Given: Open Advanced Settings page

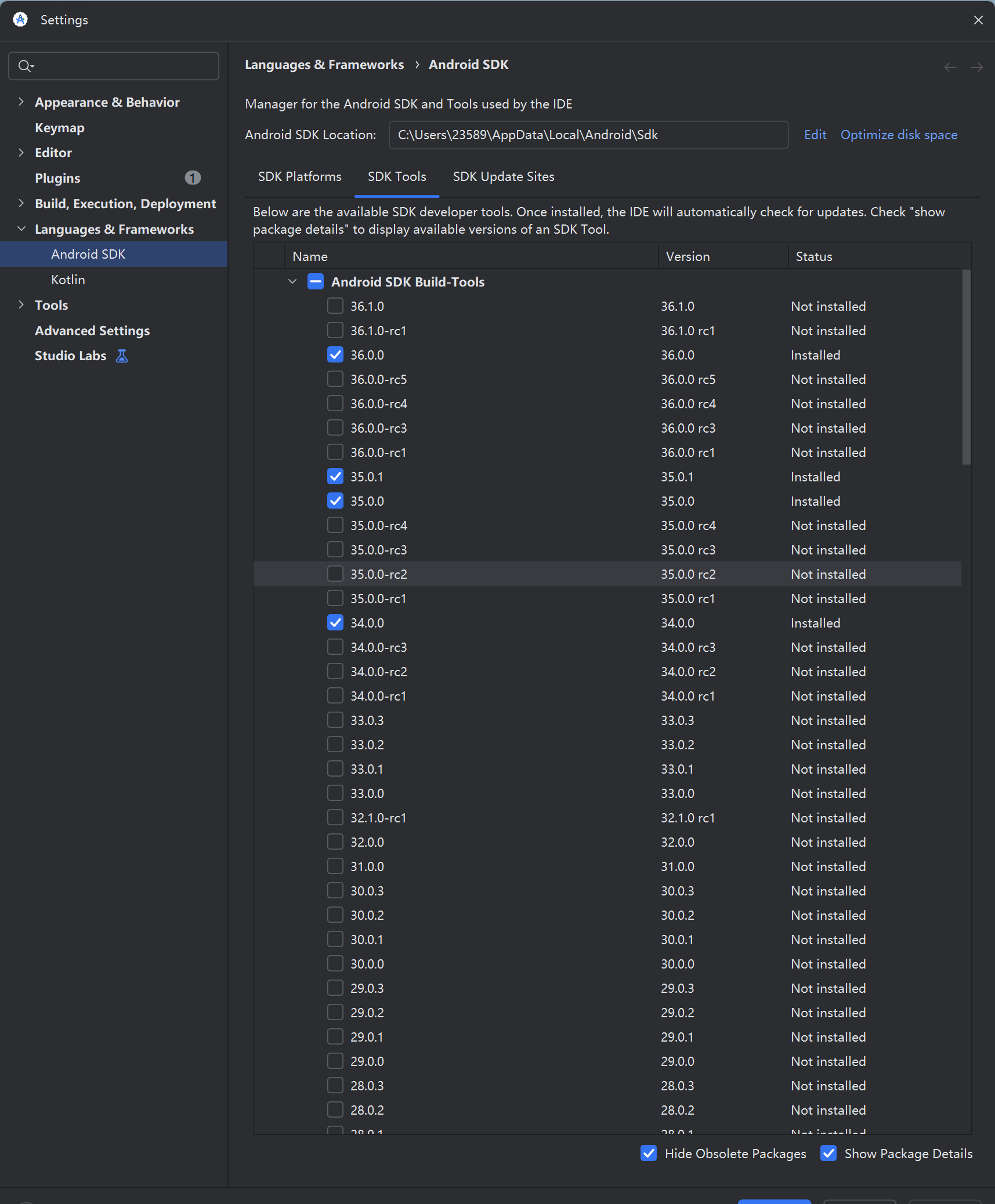Looking at the screenshot, I should pyautogui.click(x=92, y=331).
